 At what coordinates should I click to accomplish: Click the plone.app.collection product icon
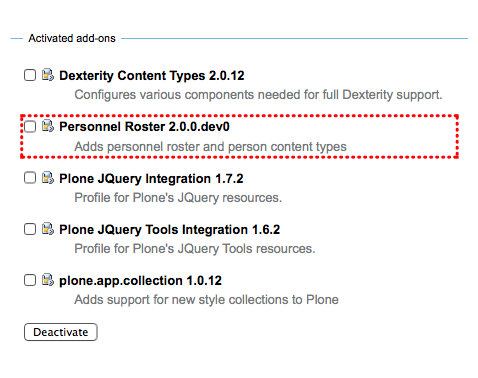pyautogui.click(x=48, y=280)
